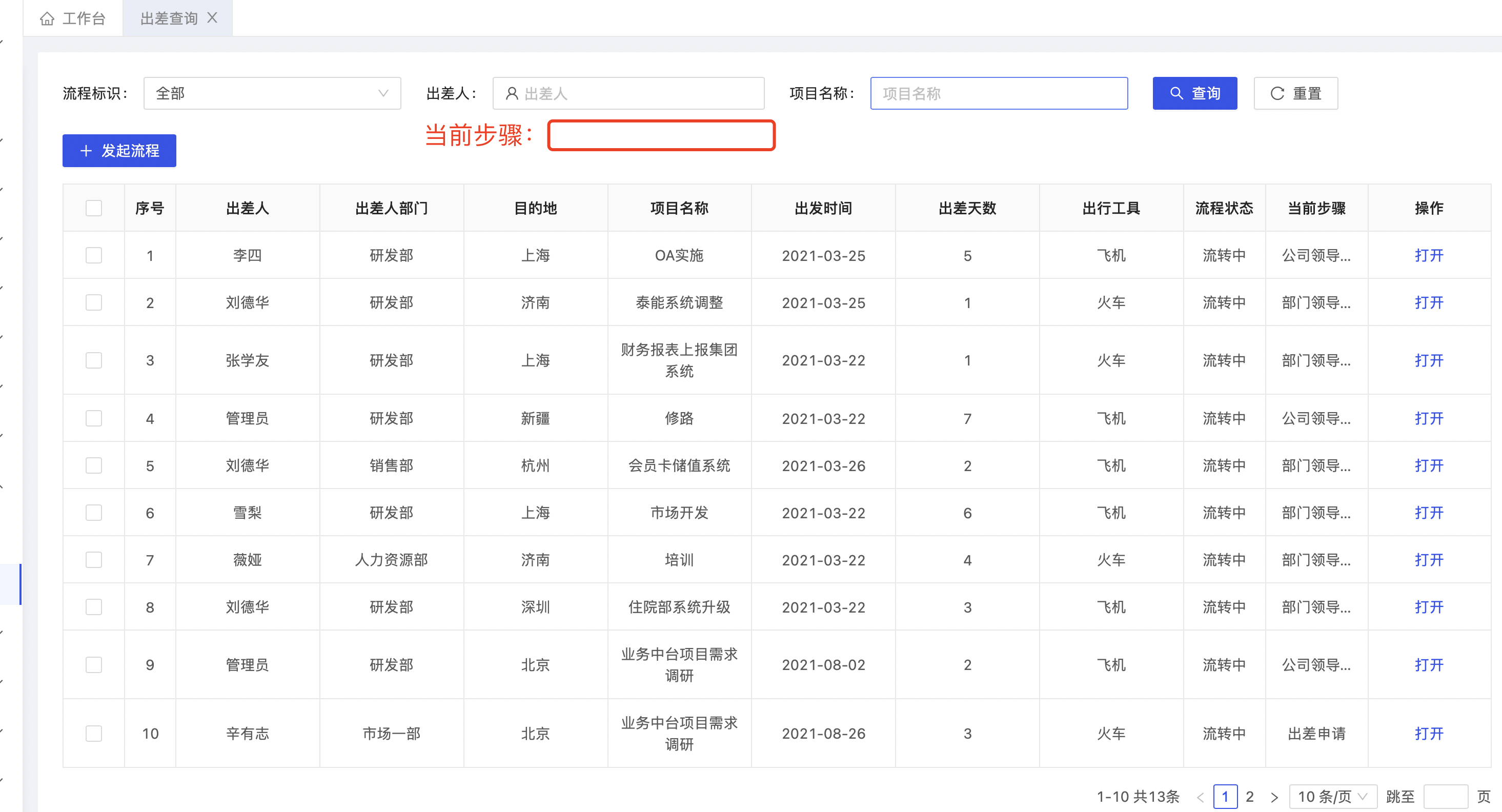Screen dimensions: 1502x812
Task: Expand the 10 条/页 page size dropdown
Action: point(1332,797)
